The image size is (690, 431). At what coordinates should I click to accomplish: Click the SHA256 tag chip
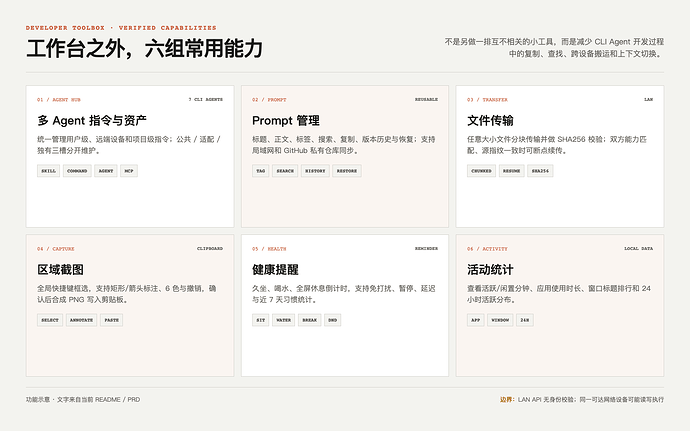540,171
